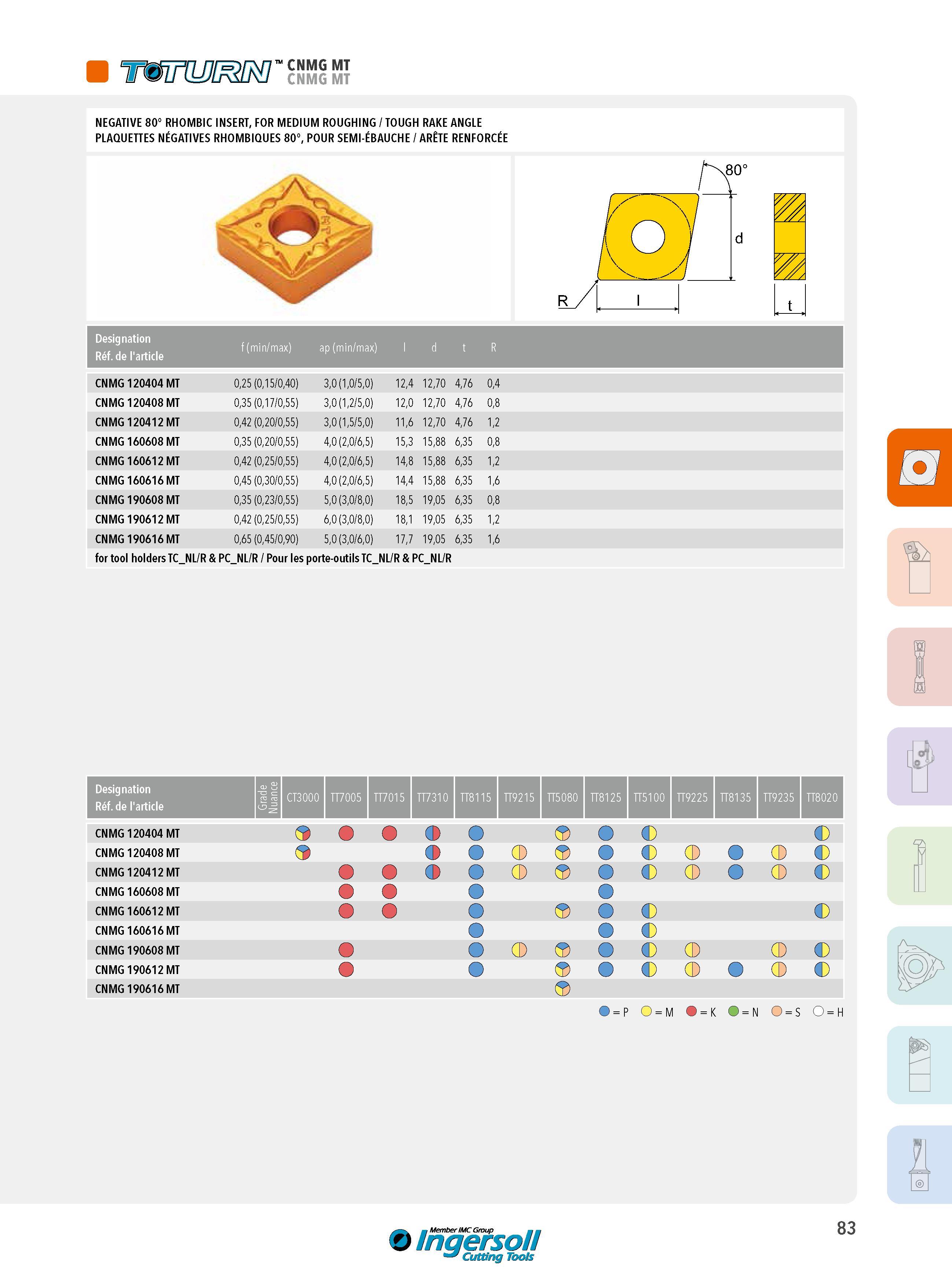
Task: Select the green boring bar side tab
Action: (919, 866)
